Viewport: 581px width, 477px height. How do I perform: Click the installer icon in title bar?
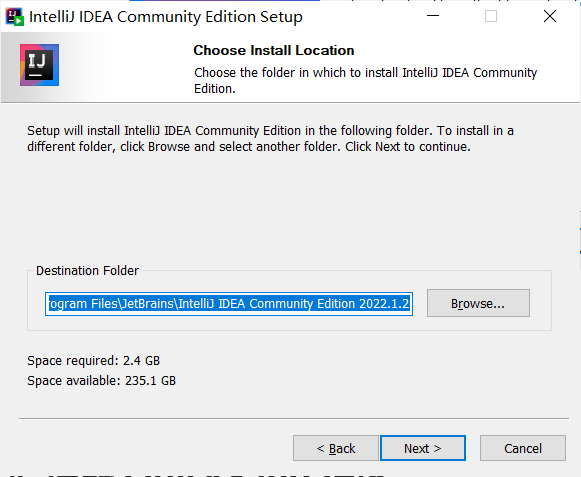(15, 17)
